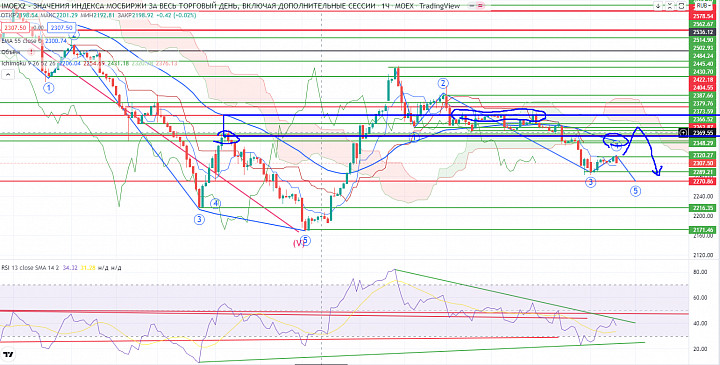Select the Объём indicator legend
720x365 pixels.
click(x=10, y=52)
